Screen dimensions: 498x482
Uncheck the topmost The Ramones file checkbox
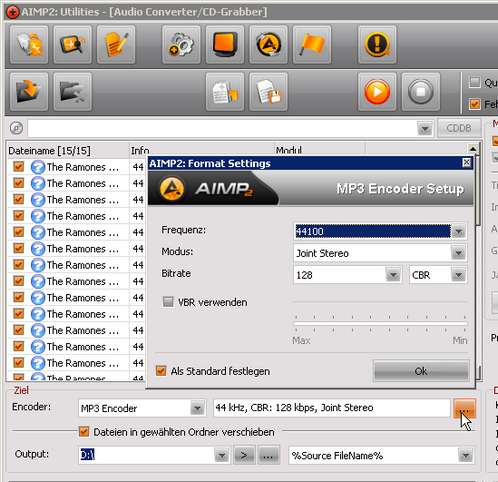[x=18, y=166]
